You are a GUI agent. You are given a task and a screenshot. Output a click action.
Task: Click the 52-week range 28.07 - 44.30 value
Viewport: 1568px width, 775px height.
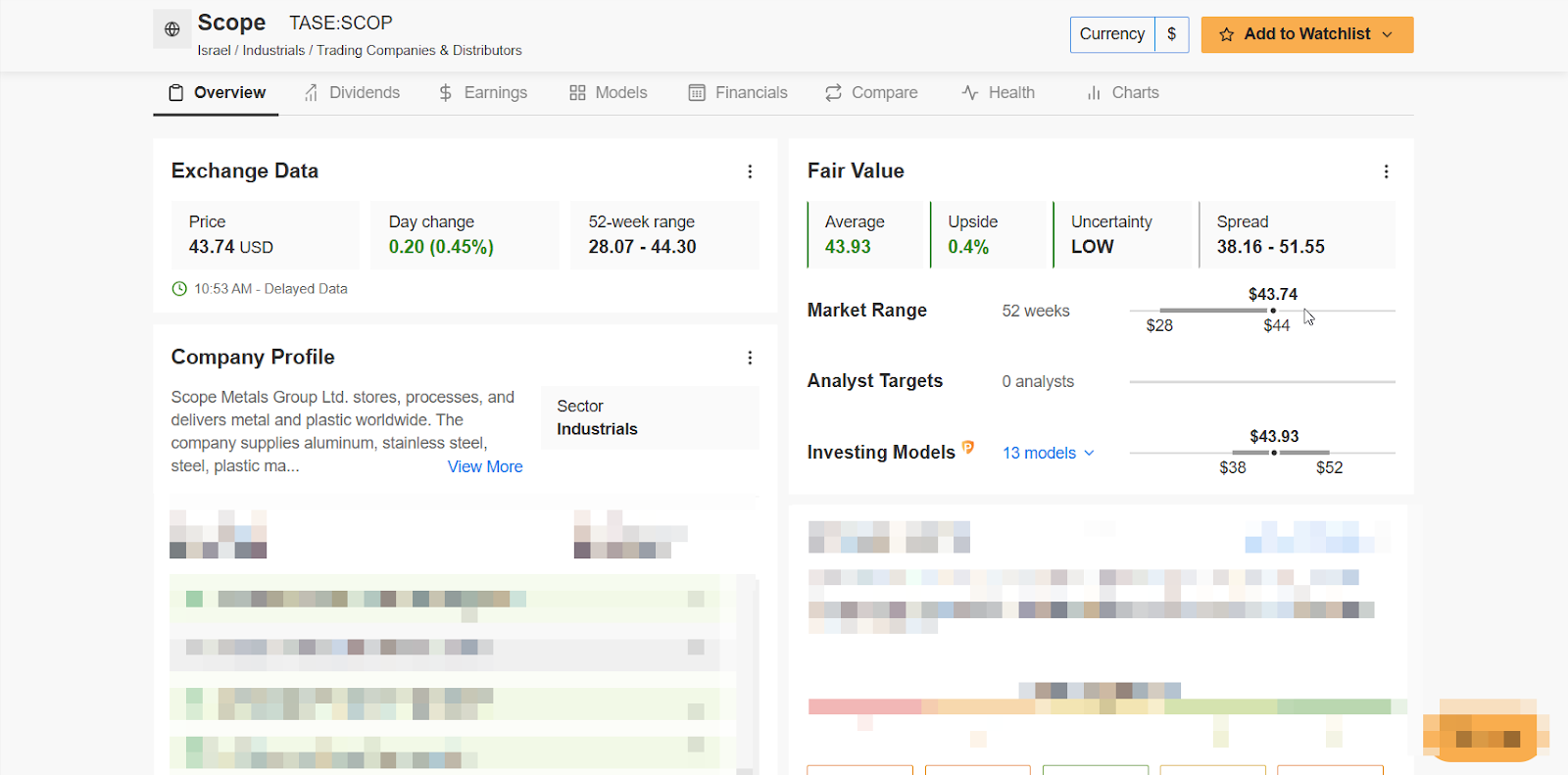click(x=643, y=247)
